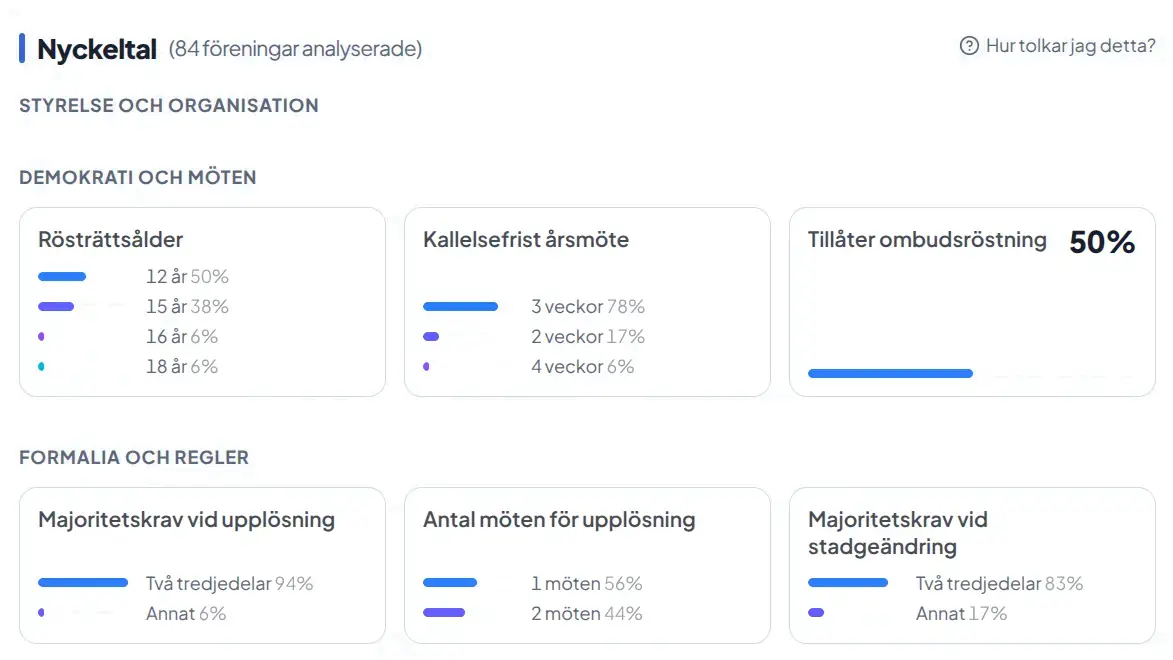This screenshot has width=1173, height=660.
Task: Click the blue accent bar beside Nyckeltal
Action: 23,48
